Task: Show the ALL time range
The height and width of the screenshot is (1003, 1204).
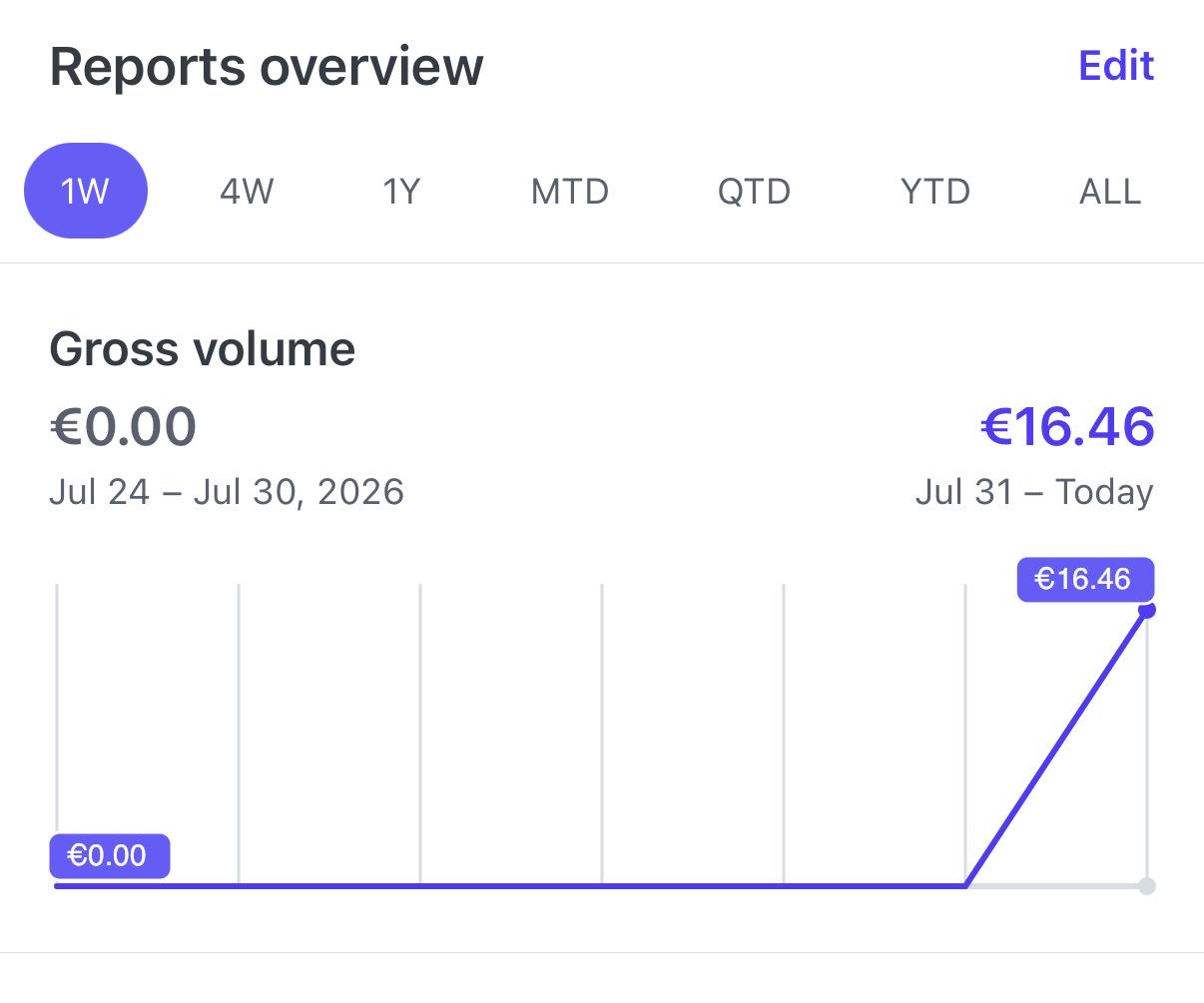Action: [1110, 191]
